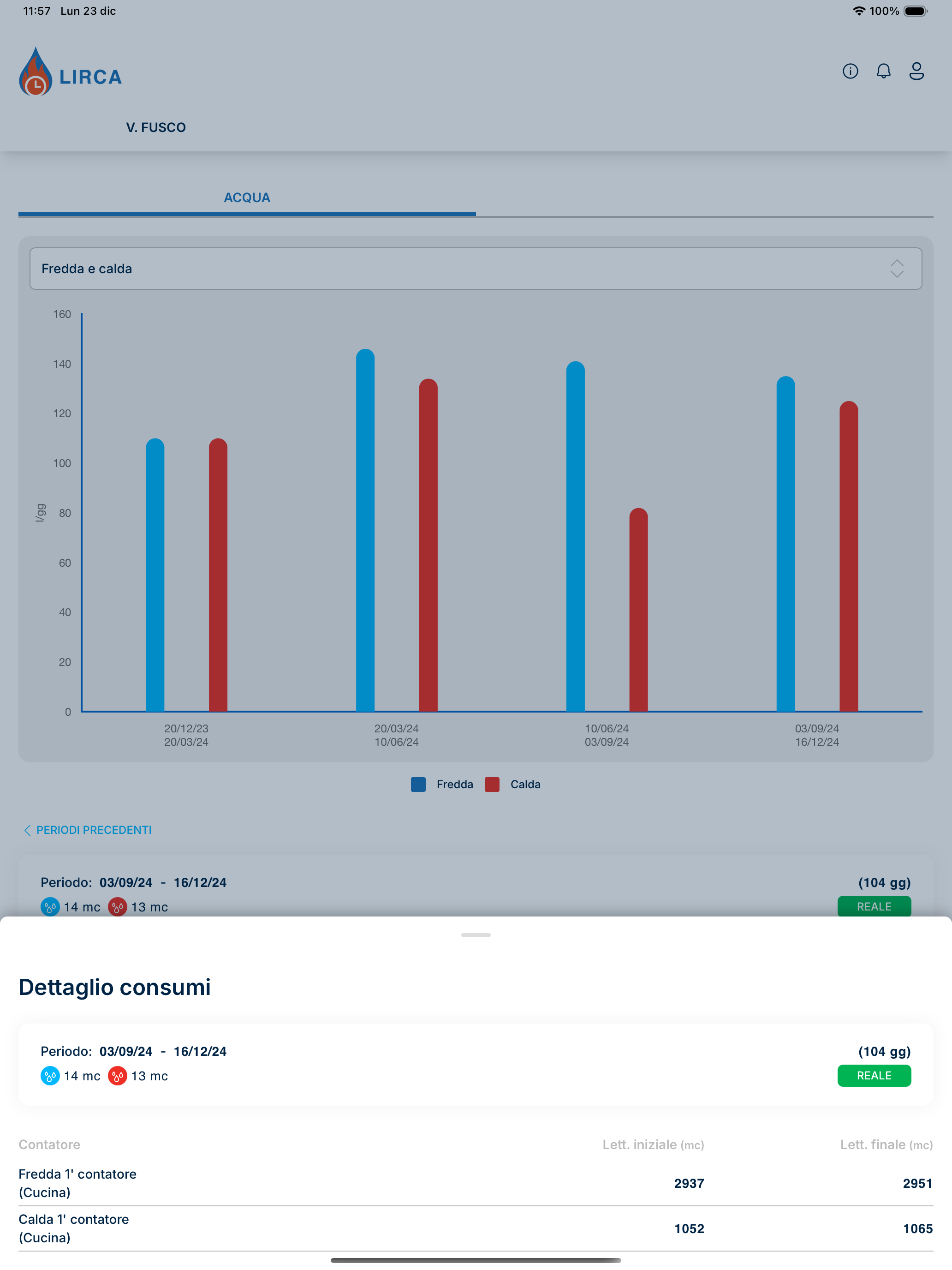Select the Calda bar for 10/06/24 - 03/09/24

(x=639, y=610)
